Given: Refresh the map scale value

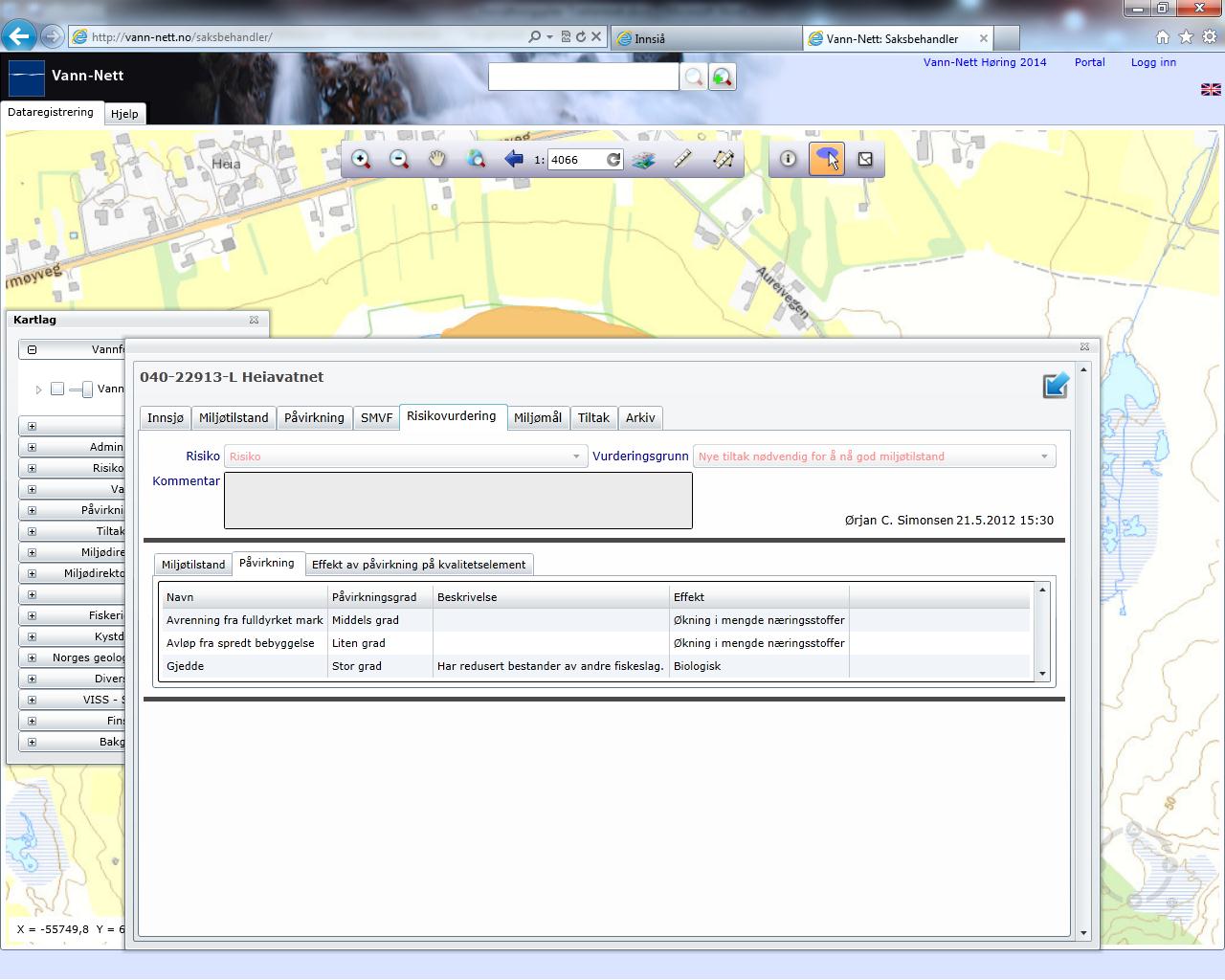Looking at the screenshot, I should coord(613,160).
